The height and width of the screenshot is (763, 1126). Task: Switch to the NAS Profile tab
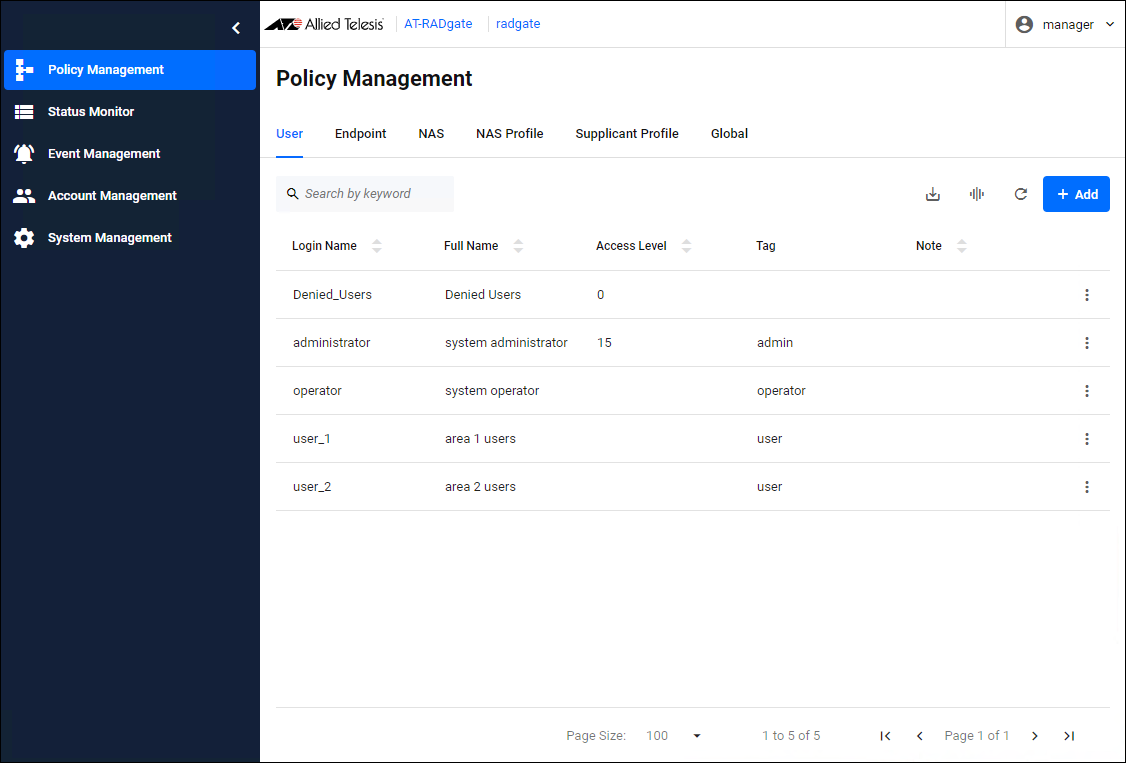(x=509, y=134)
